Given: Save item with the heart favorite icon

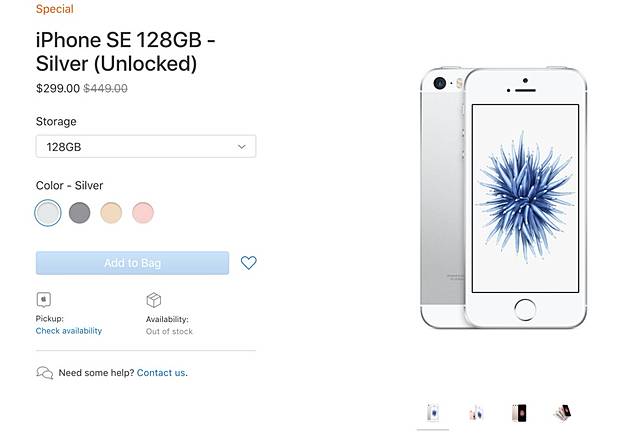Looking at the screenshot, I should pos(249,263).
